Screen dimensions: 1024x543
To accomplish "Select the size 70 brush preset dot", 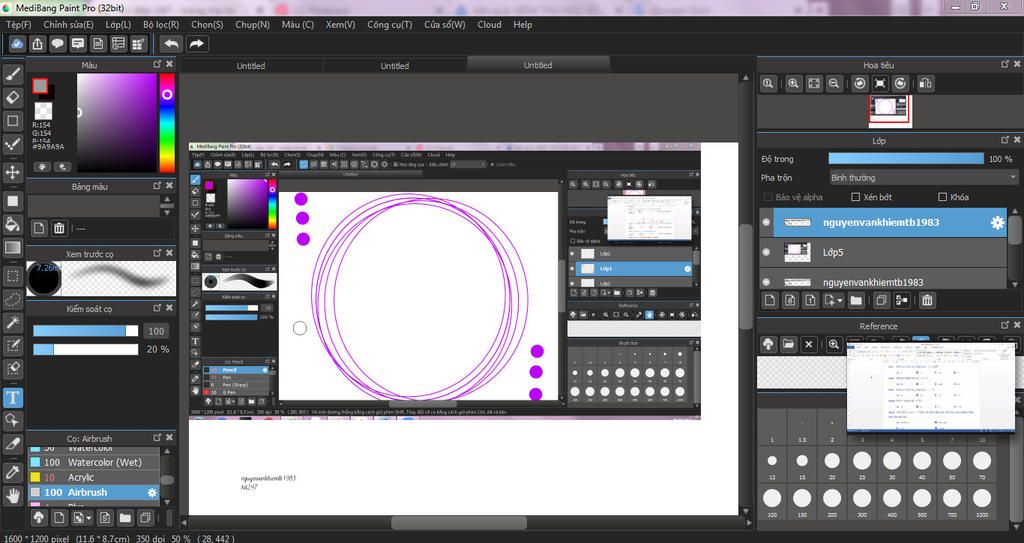I will point(982,461).
